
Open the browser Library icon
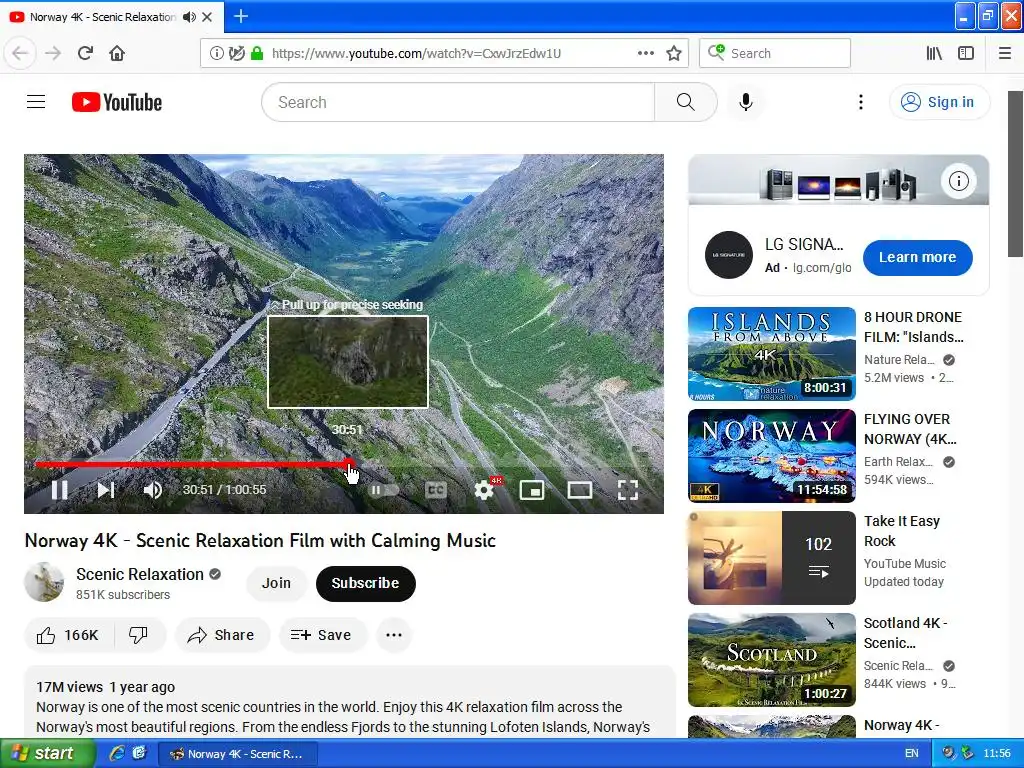click(934, 53)
